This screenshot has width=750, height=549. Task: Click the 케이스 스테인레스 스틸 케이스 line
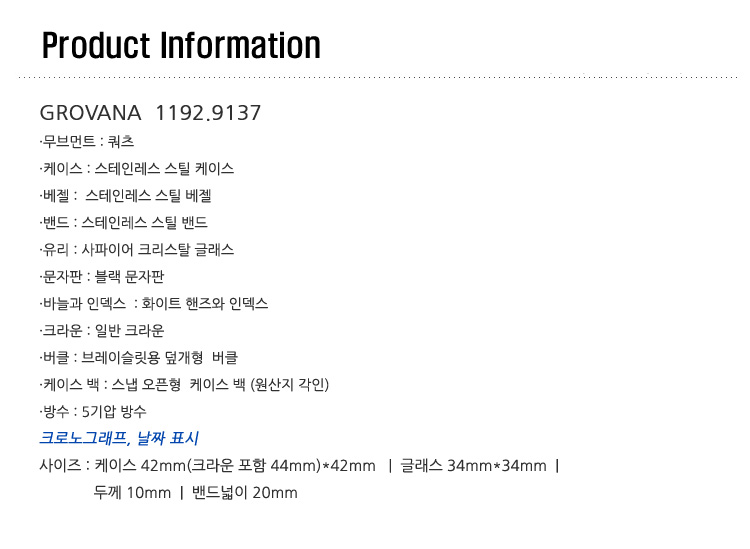click(x=137, y=169)
